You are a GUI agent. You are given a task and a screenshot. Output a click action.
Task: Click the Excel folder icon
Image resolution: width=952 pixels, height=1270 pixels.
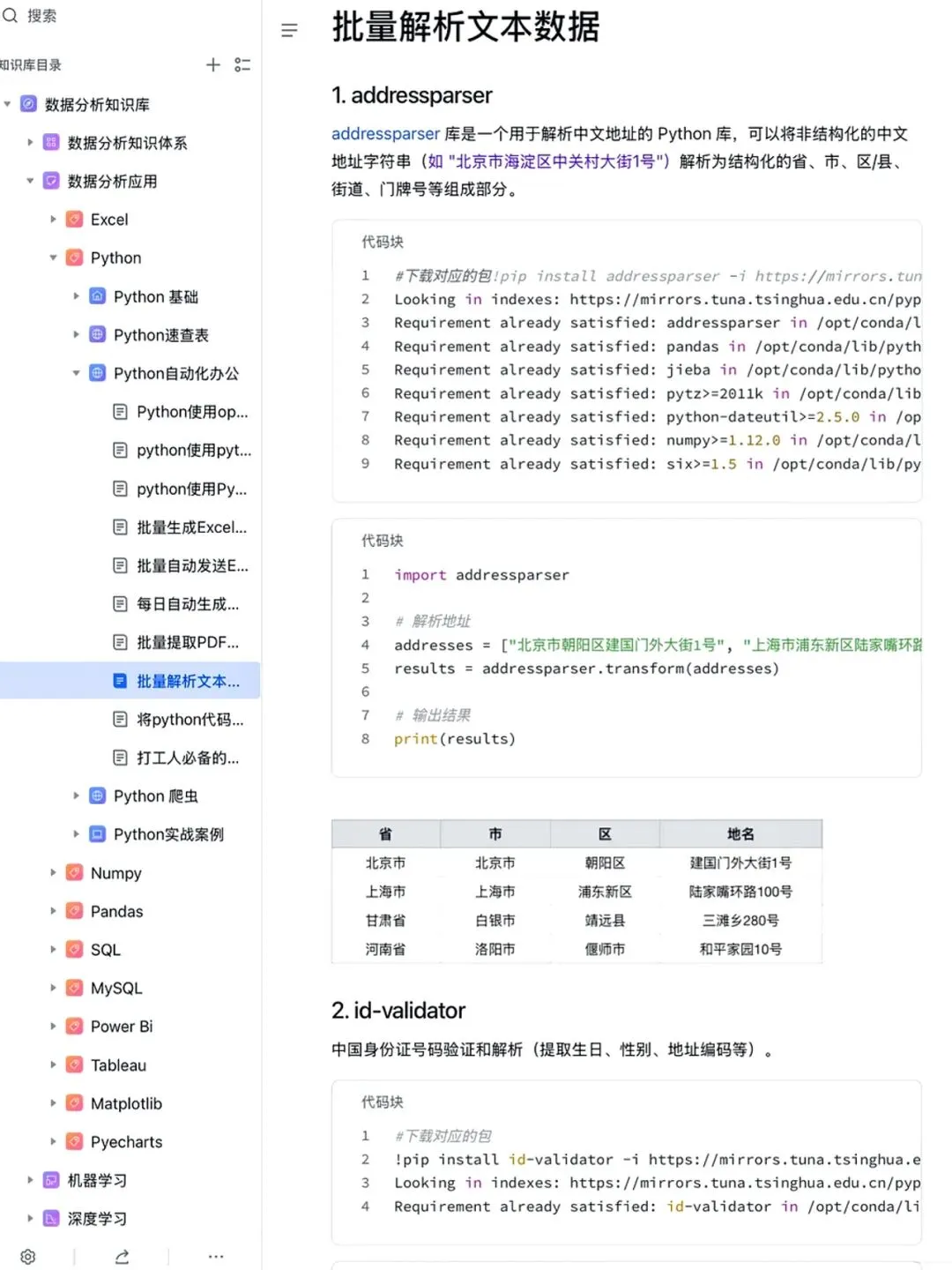click(x=75, y=219)
